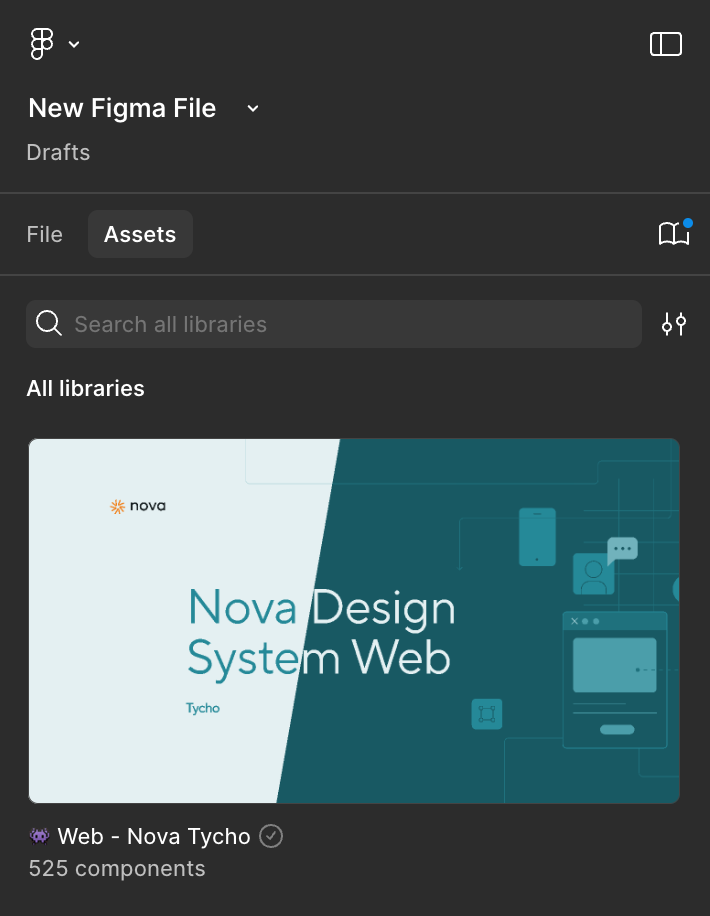
Task: Click the search magnifier icon
Action: (49, 323)
